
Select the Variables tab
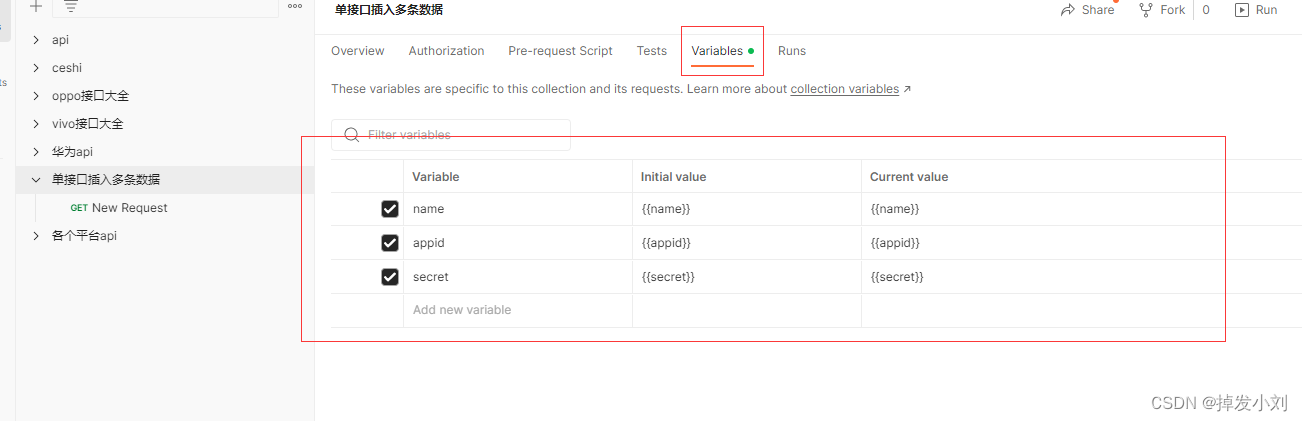[x=717, y=51]
